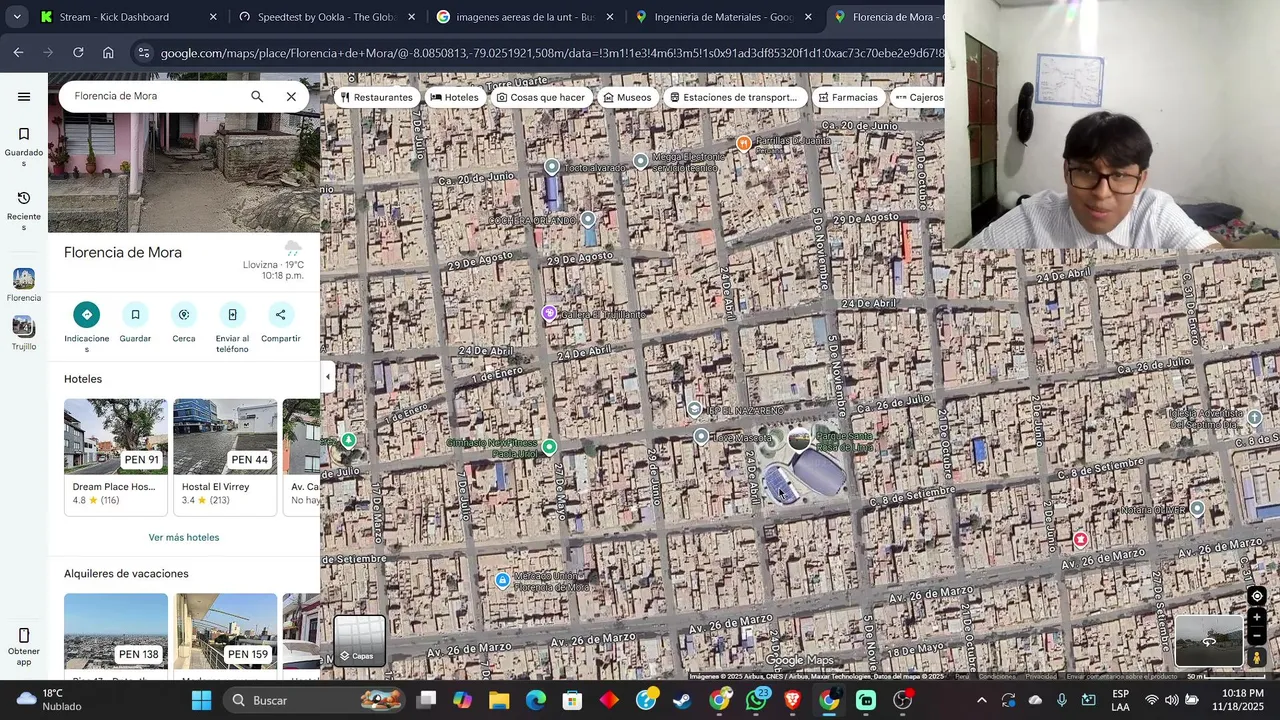Click the my location button
This screenshot has height=720, width=1280.
click(1257, 596)
